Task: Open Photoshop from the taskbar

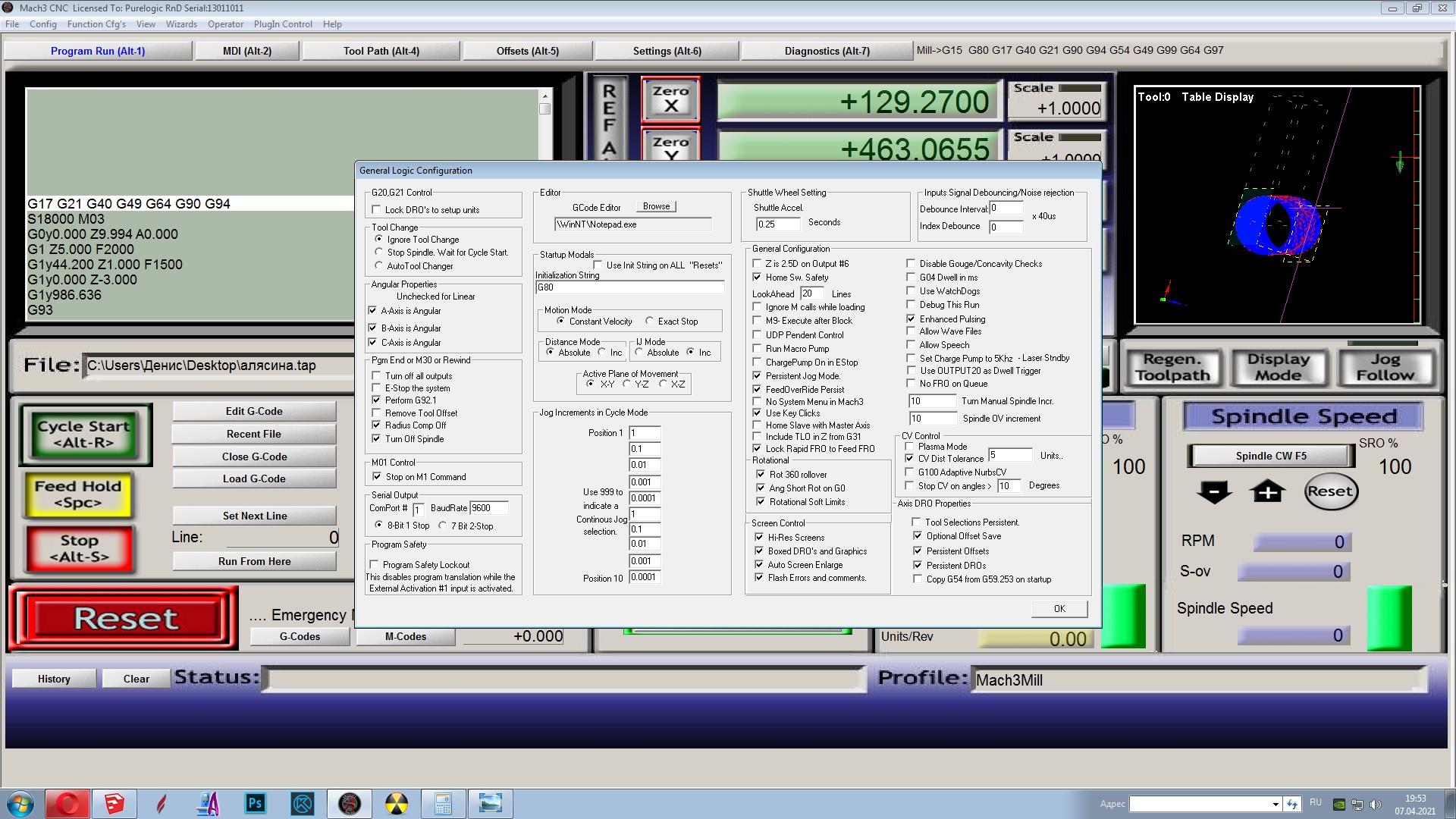Action: 255,803
